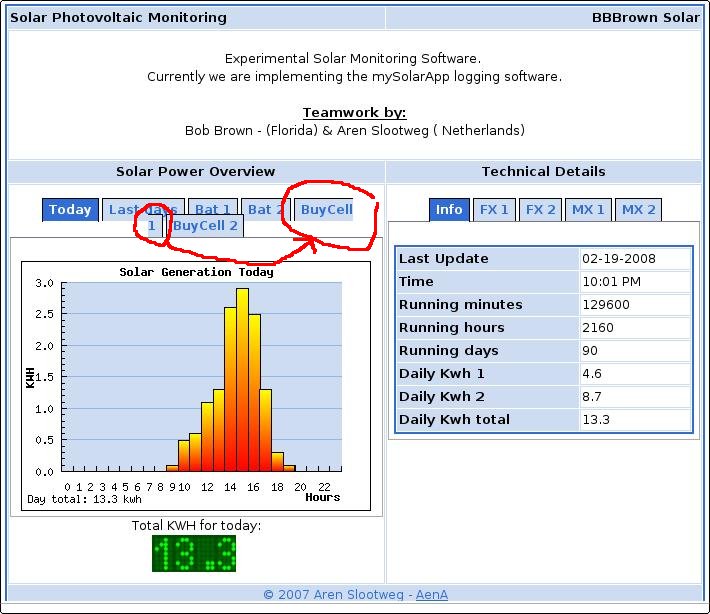Open the BuyCell 2 tab
Image resolution: width=710 pixels, height=614 pixels.
point(205,226)
